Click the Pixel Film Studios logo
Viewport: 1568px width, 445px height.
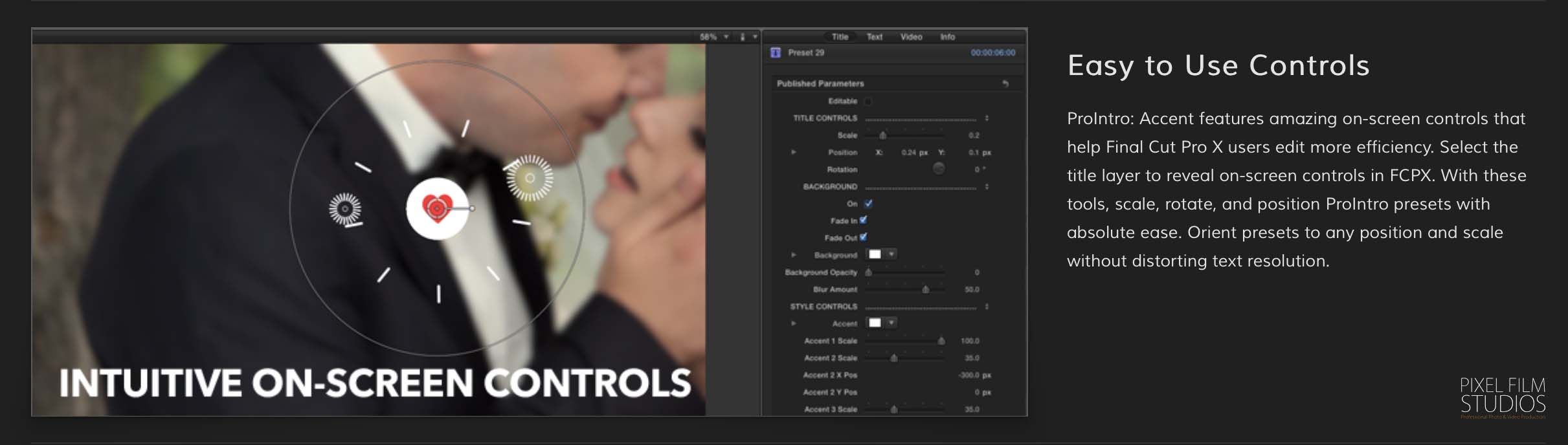pos(1503,398)
